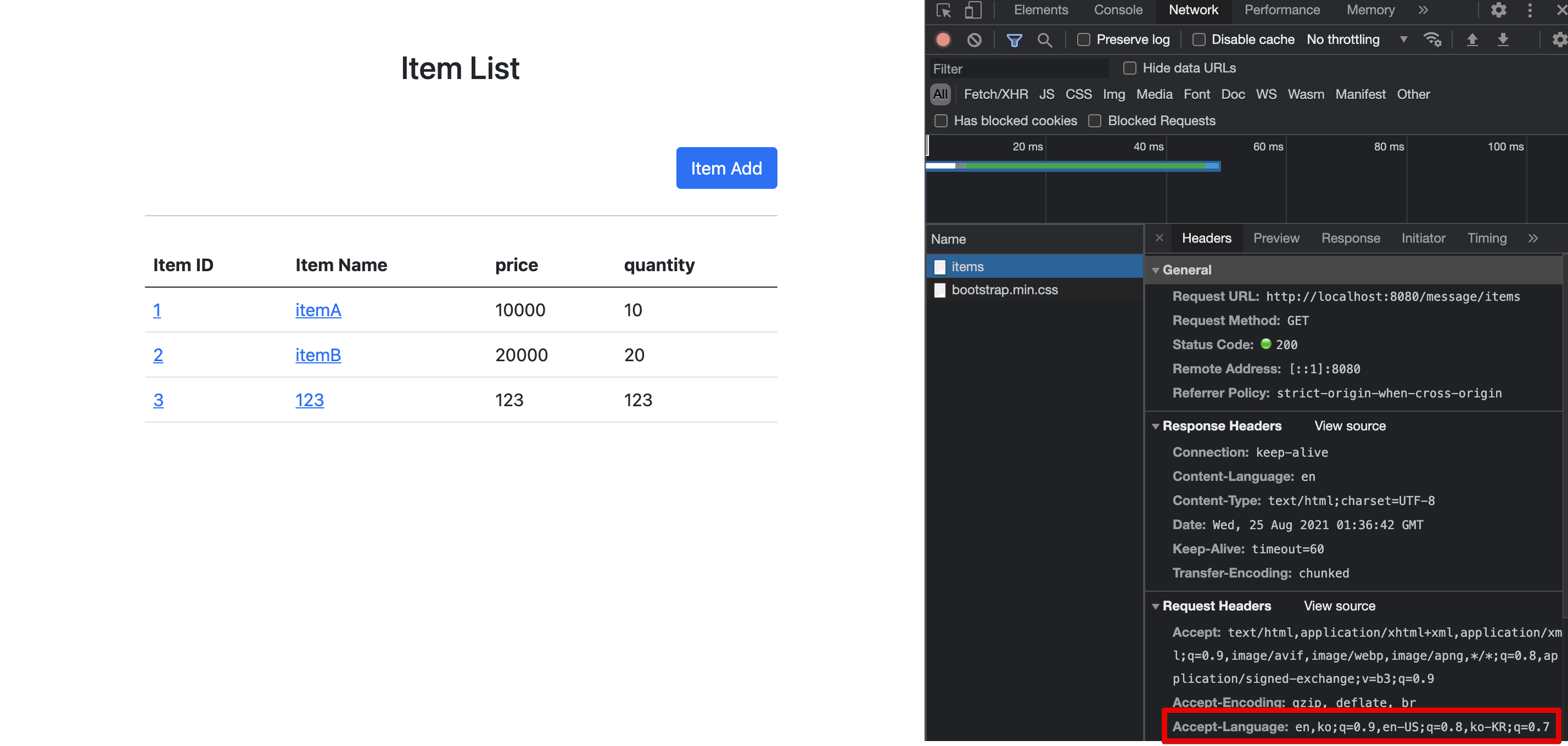Open network search magnifier icon

point(1045,40)
